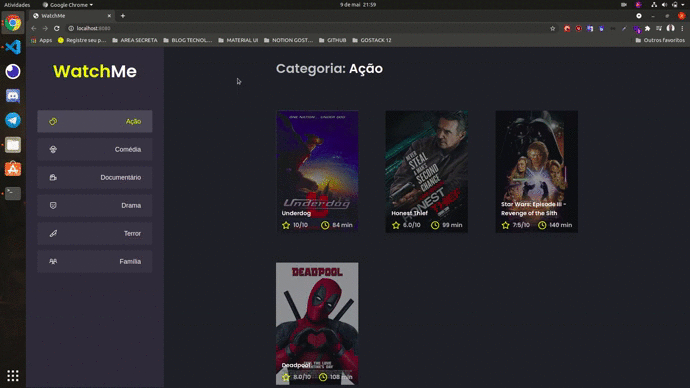Image resolution: width=690 pixels, height=388 pixels.
Task: Reload the page in Chrome
Action: [x=57, y=28]
